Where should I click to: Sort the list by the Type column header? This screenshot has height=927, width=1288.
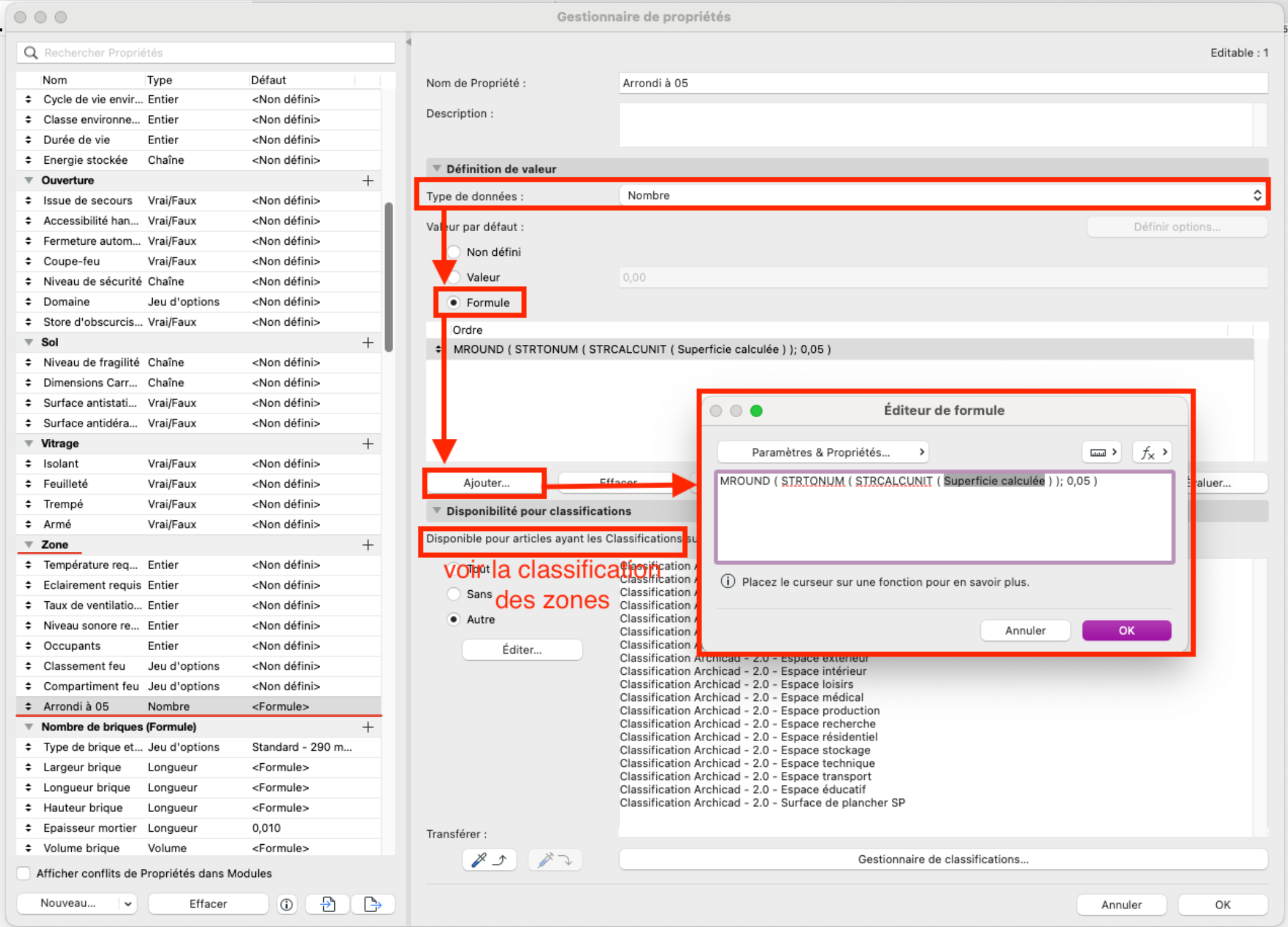(196, 80)
